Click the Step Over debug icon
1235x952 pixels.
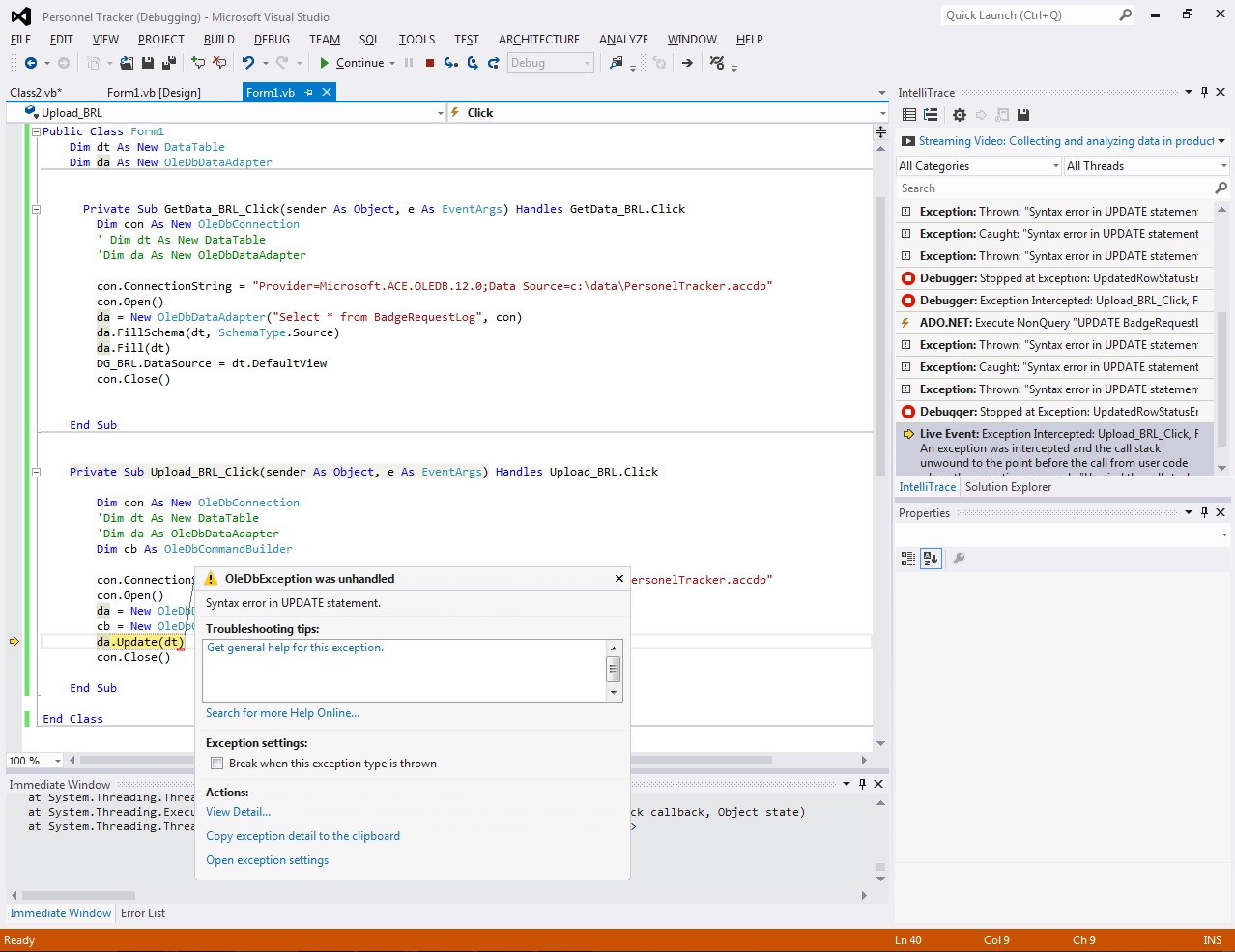point(473,63)
